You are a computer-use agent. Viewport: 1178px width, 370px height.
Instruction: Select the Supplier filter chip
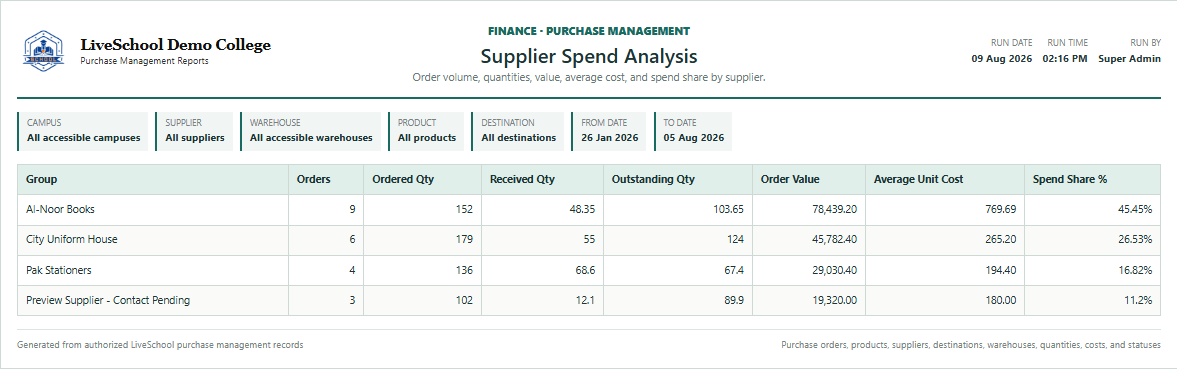(x=195, y=131)
